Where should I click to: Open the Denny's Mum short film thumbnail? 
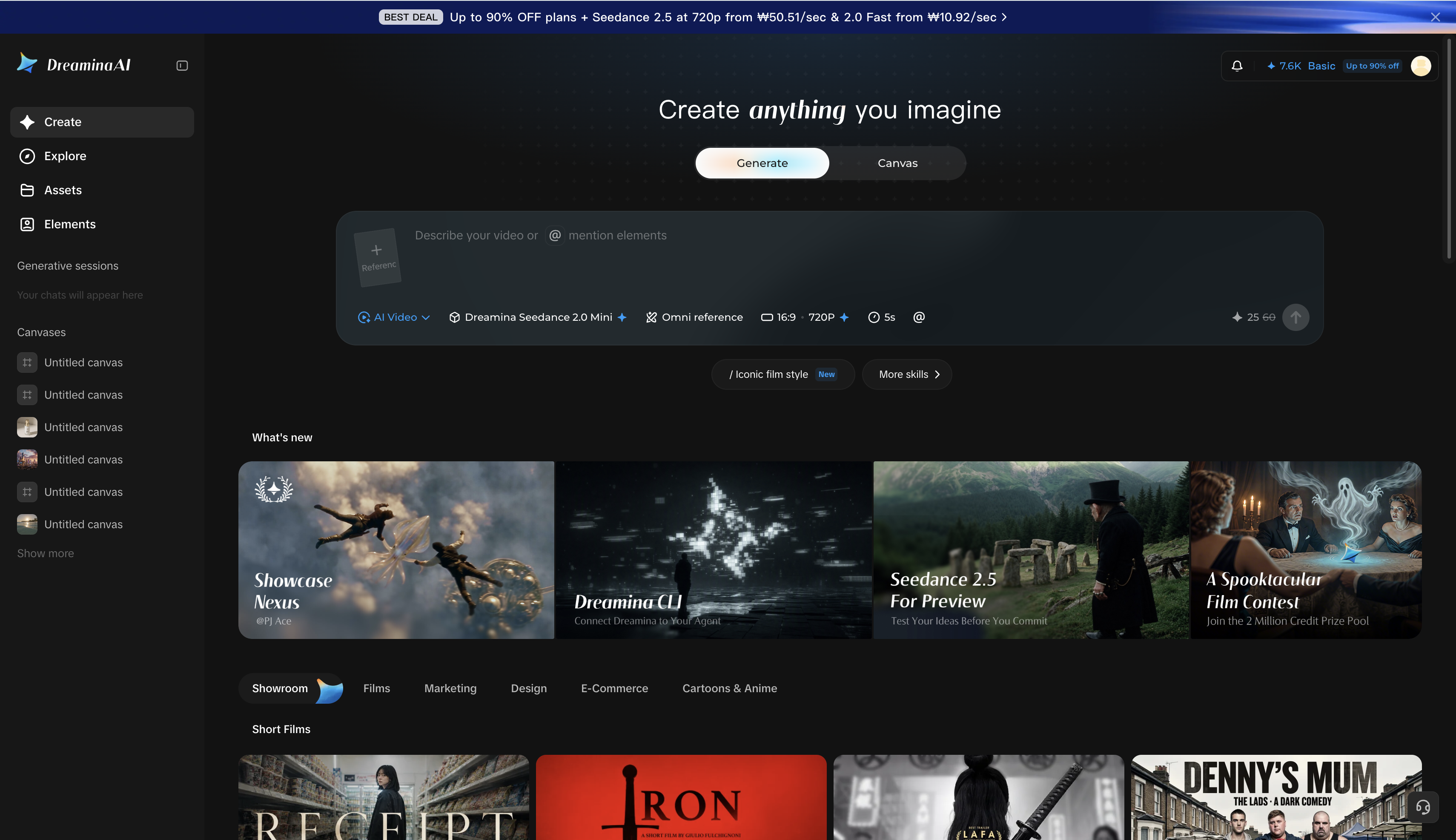[1276, 797]
